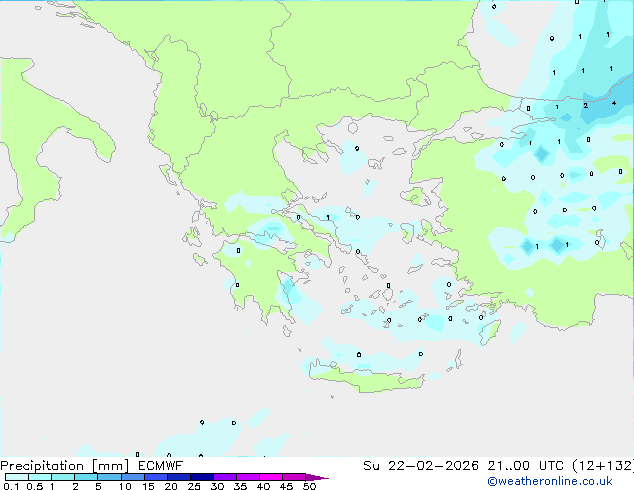Image resolution: width=634 pixels, height=490 pixels.
Task: Click the 0.1–0.5 mm palest cyan legend swatch
Action: coord(17,477)
